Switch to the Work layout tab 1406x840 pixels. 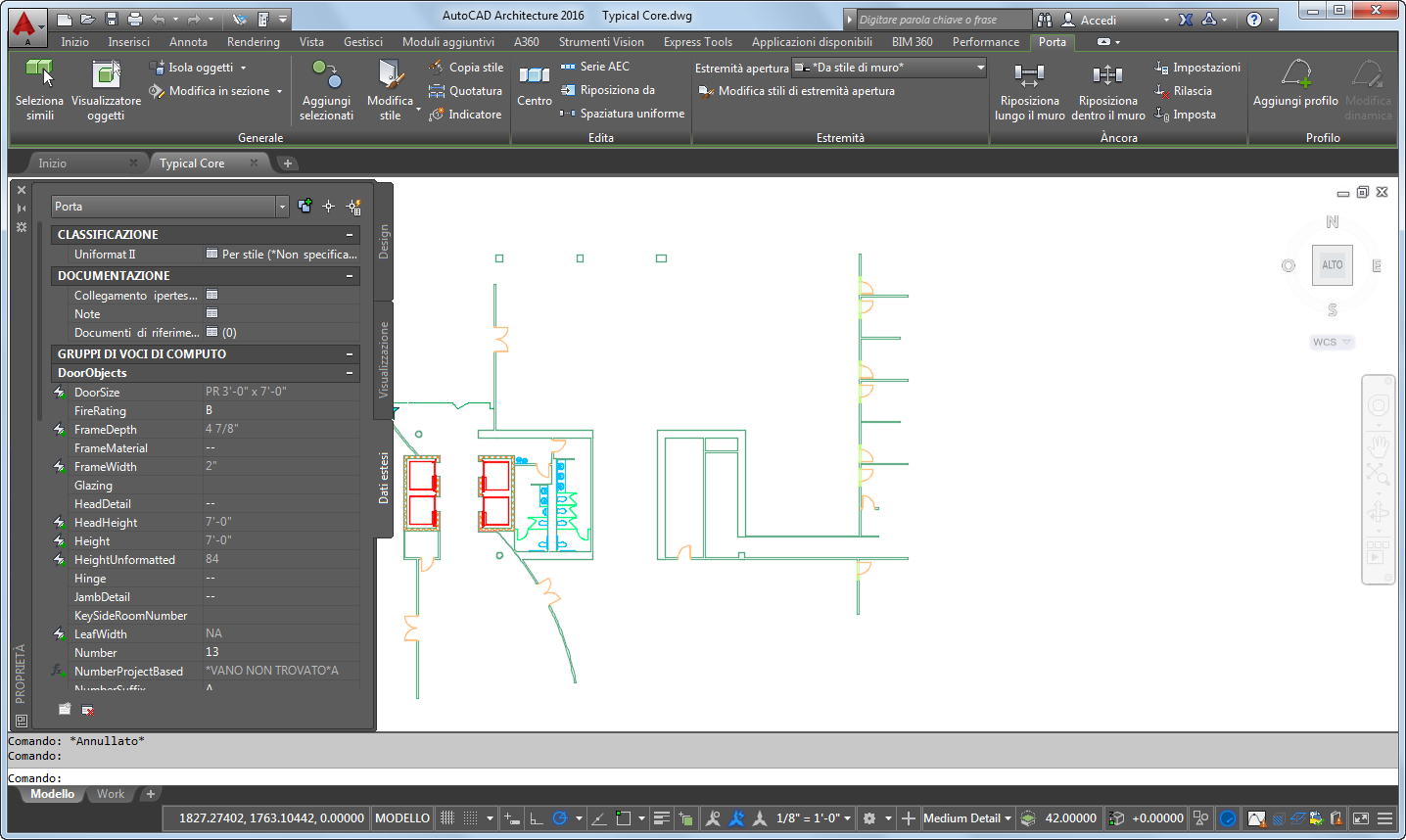pyautogui.click(x=111, y=794)
